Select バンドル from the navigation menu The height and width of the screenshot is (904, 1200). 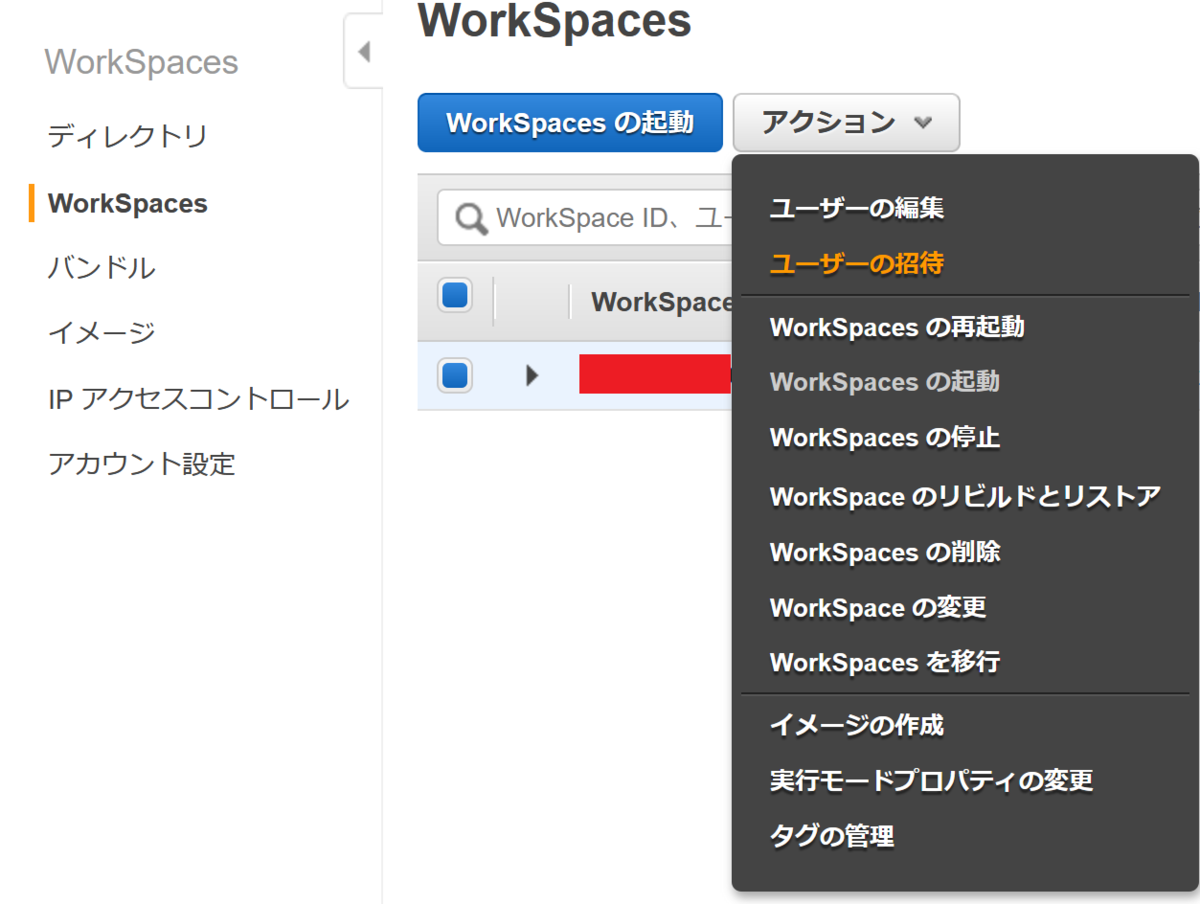pyautogui.click(x=100, y=268)
